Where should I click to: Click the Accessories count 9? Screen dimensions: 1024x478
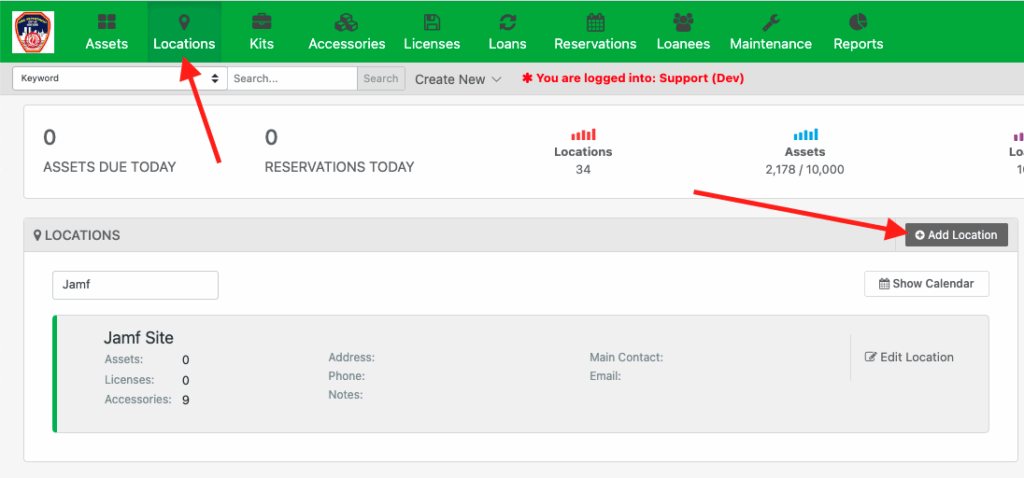pos(185,400)
